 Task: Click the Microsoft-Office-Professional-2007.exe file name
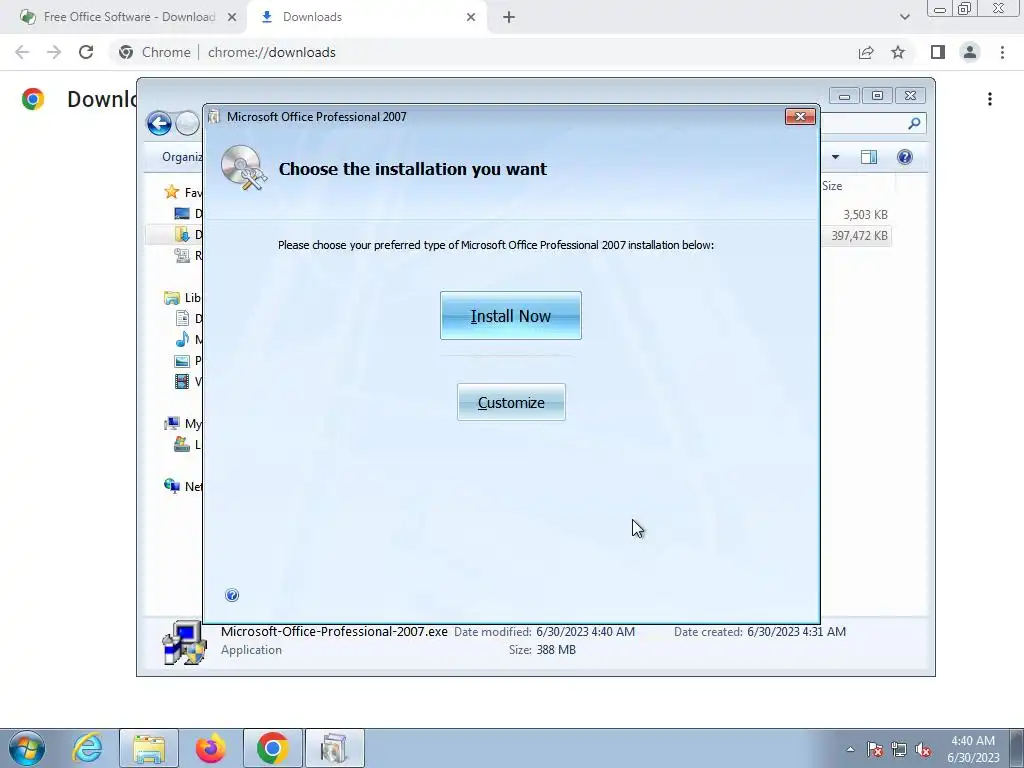click(334, 632)
